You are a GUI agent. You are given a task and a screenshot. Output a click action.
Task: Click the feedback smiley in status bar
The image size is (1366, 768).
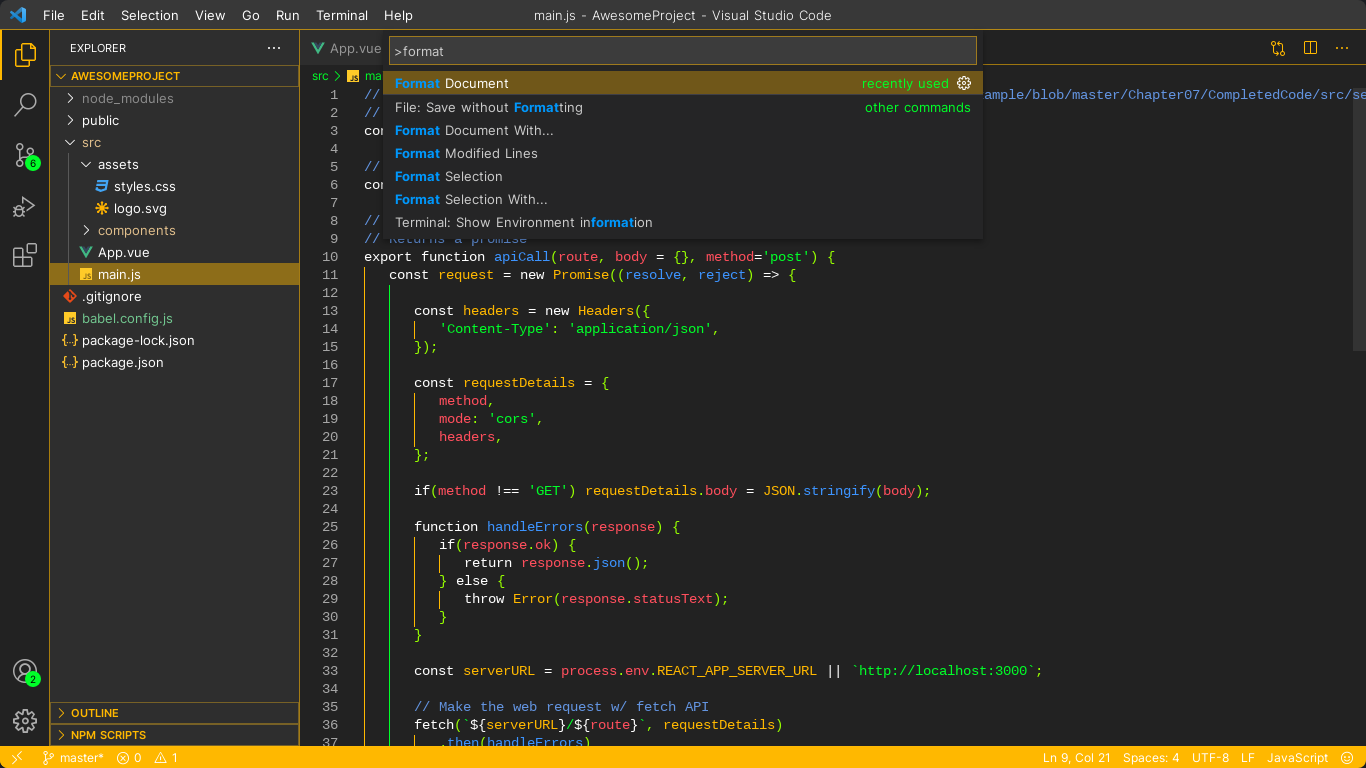pyautogui.click(x=1348, y=757)
